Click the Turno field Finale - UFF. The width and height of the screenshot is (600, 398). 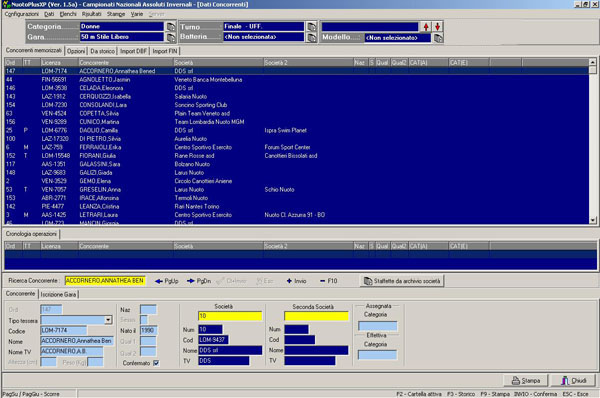264,26
